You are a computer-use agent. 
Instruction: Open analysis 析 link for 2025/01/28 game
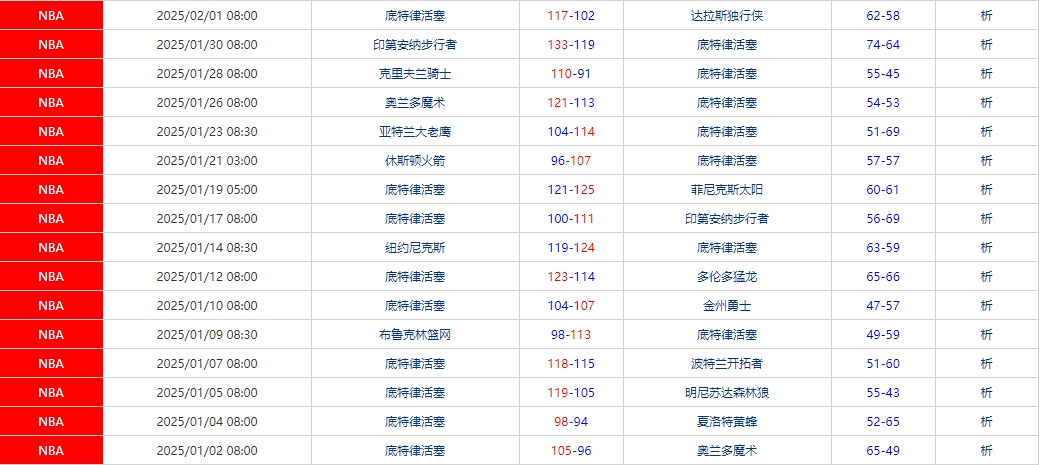coord(987,74)
